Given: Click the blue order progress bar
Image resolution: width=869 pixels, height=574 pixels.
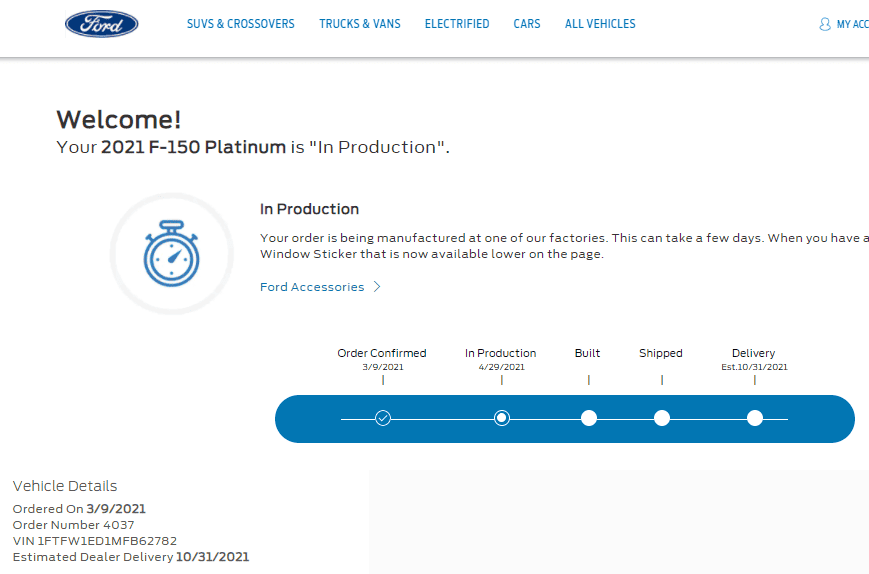Looking at the screenshot, I should (565, 419).
